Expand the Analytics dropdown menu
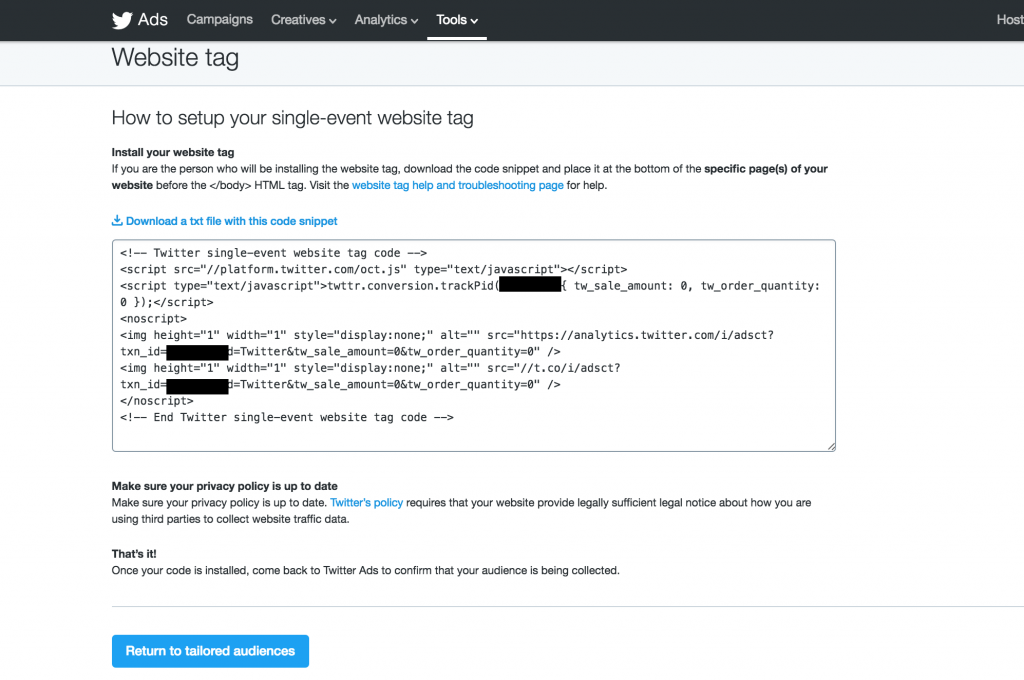 (x=386, y=20)
